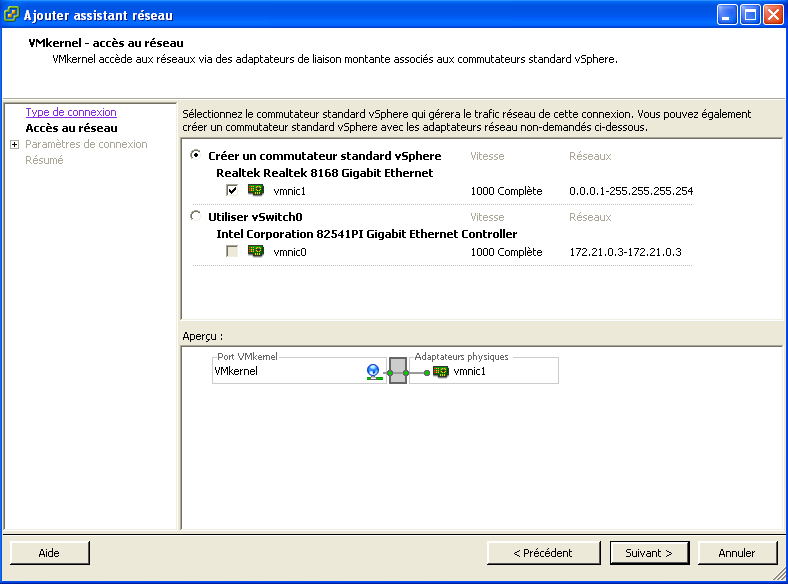Maximize the 'Ajouter assistant réseau' window
The image size is (788, 584).
[x=751, y=15]
